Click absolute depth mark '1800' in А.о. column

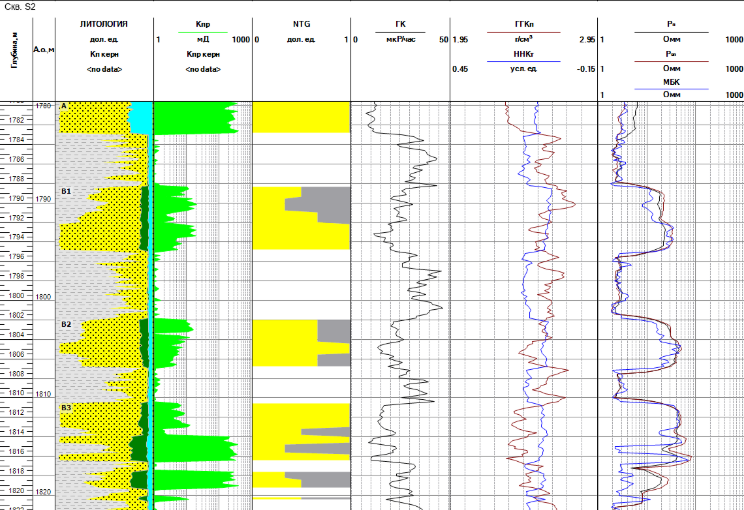[x=43, y=297]
